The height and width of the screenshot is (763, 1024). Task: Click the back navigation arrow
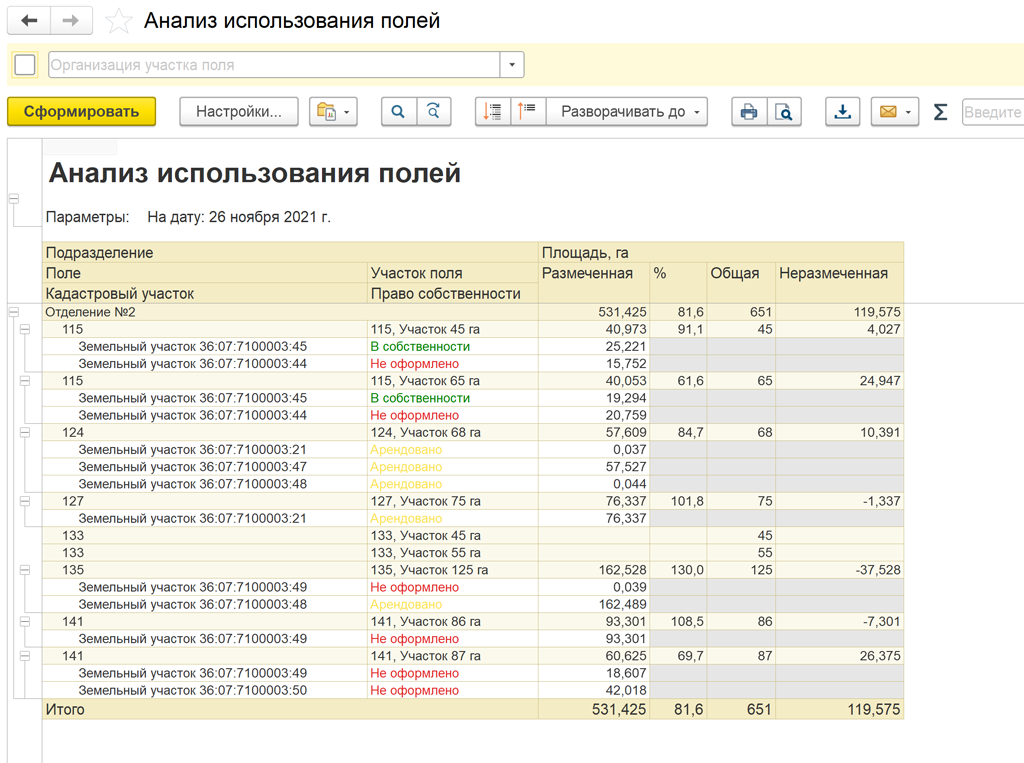tap(29, 21)
